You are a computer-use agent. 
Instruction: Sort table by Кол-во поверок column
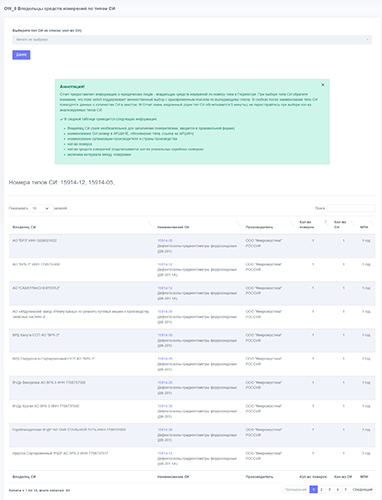pos(313,225)
